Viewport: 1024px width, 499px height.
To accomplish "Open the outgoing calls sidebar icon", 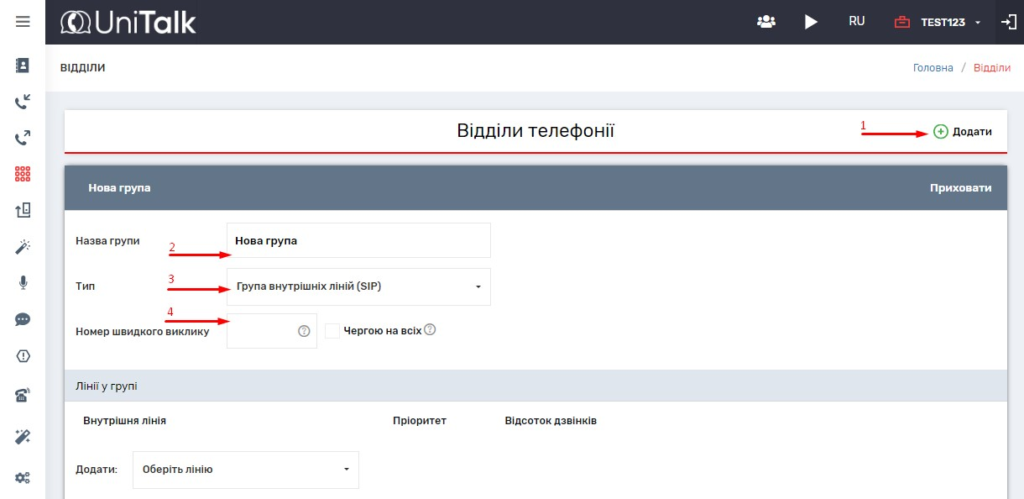I will [22, 138].
